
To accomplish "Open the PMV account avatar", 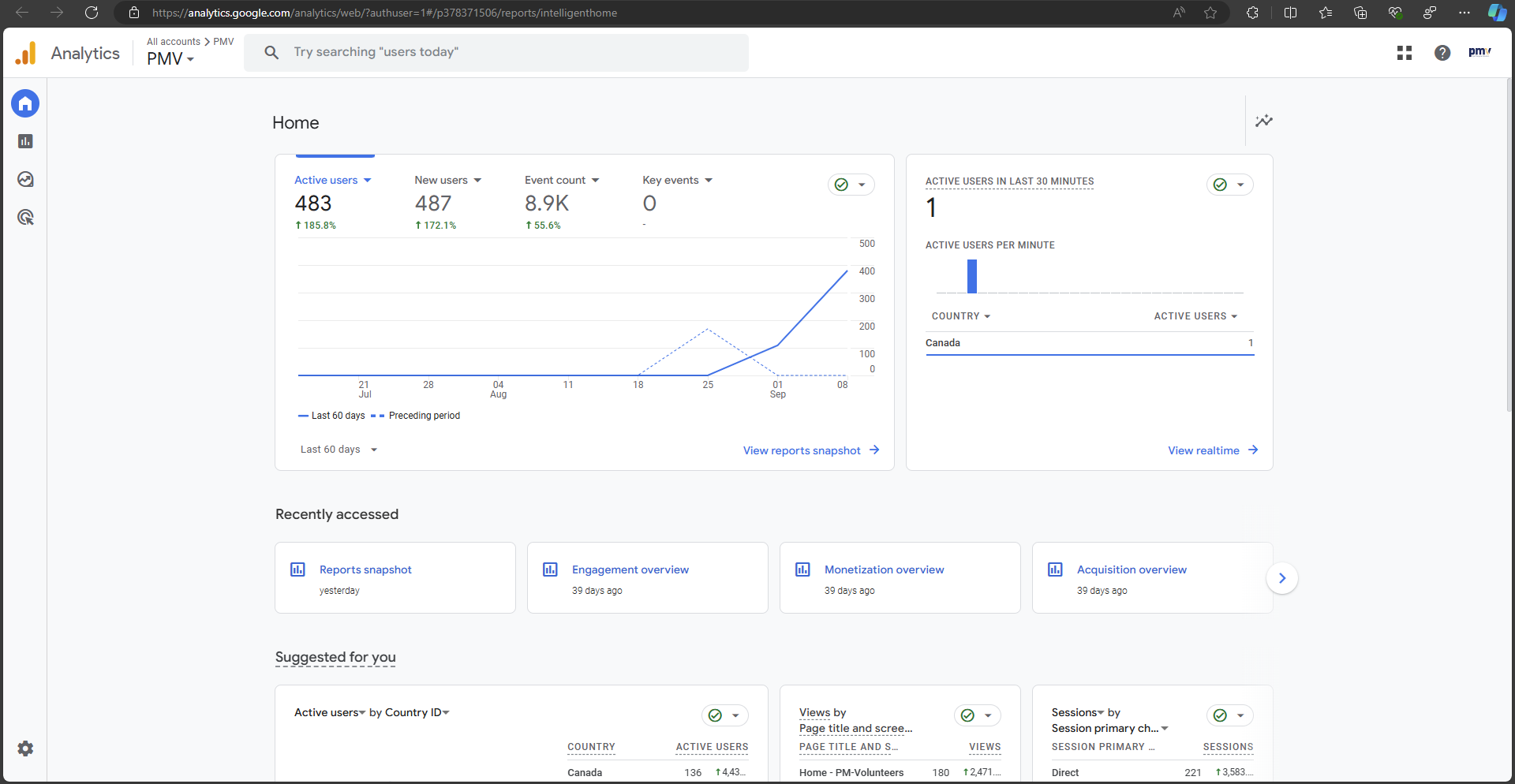I will pos(1479,52).
